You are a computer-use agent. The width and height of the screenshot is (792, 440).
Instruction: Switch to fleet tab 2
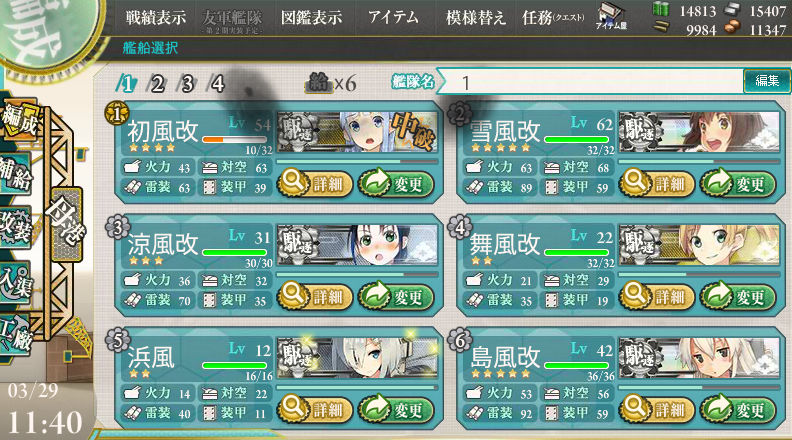157,83
